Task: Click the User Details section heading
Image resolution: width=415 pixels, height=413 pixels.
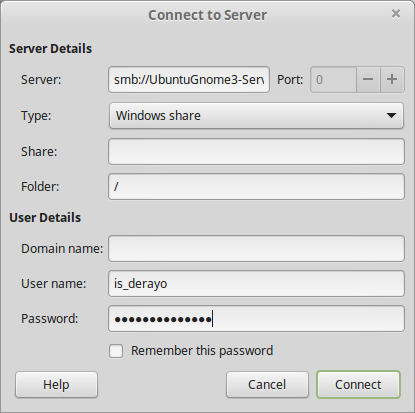Action: pos(45,218)
